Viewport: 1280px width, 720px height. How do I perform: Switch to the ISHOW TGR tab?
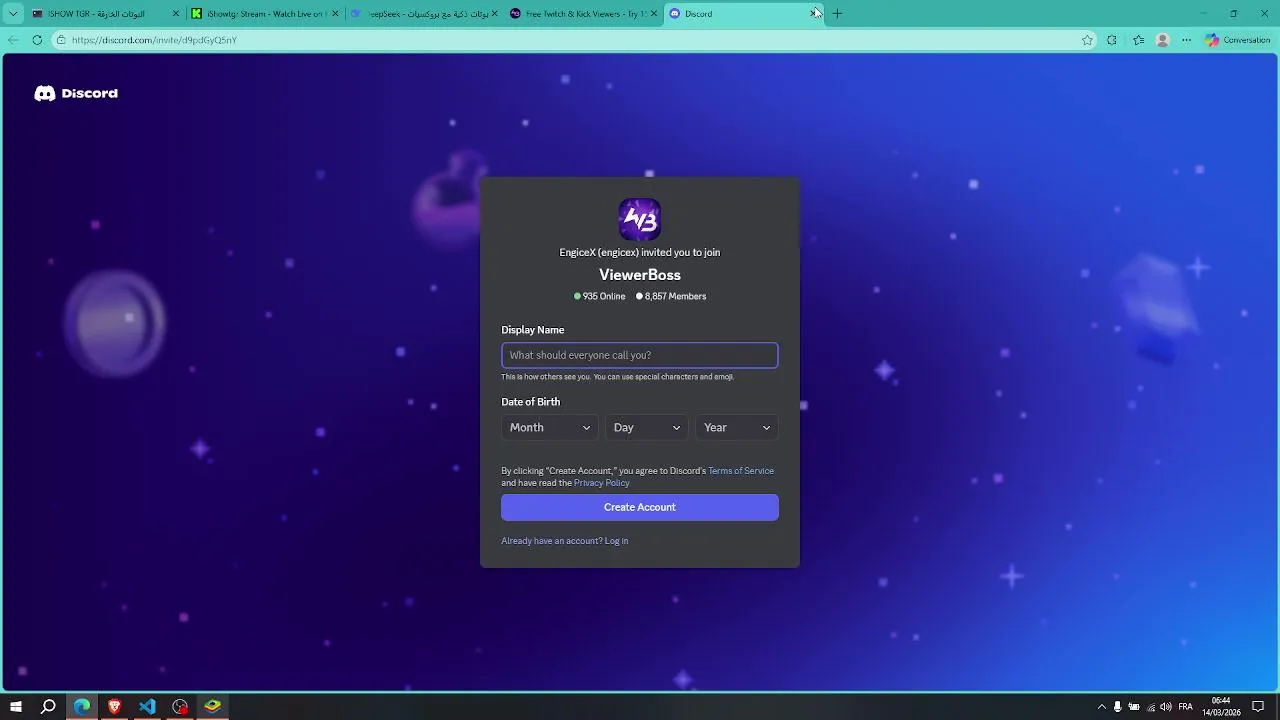pyautogui.click(x=105, y=14)
